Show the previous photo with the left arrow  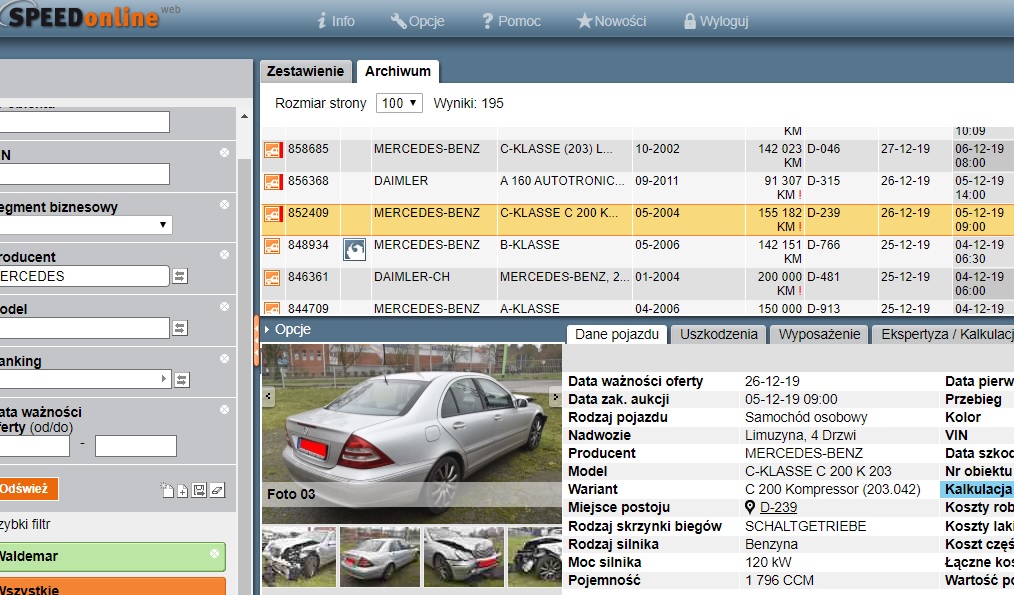click(268, 397)
